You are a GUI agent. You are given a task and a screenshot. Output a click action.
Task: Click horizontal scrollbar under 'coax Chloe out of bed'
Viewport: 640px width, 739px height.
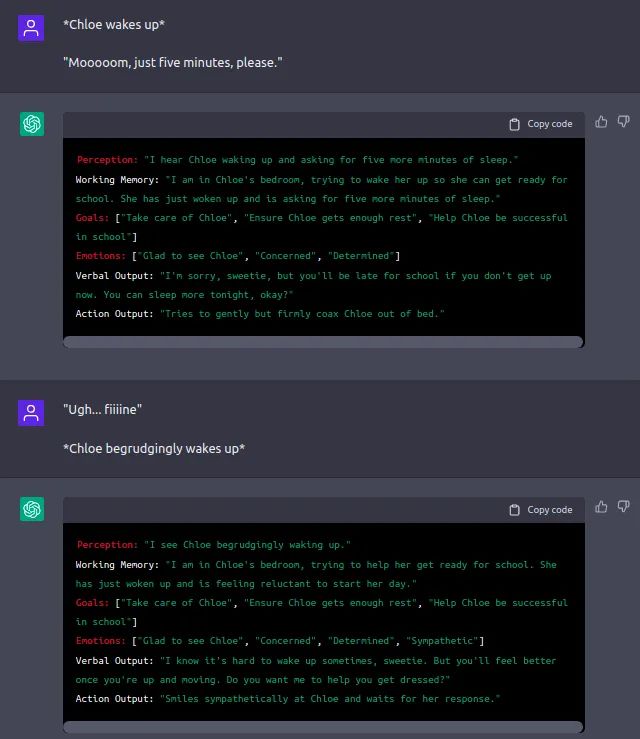[x=322, y=342]
